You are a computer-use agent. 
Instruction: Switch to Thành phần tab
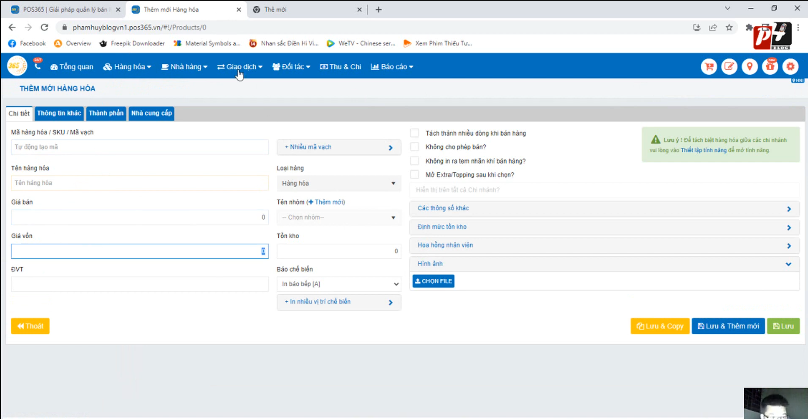[x=106, y=113]
